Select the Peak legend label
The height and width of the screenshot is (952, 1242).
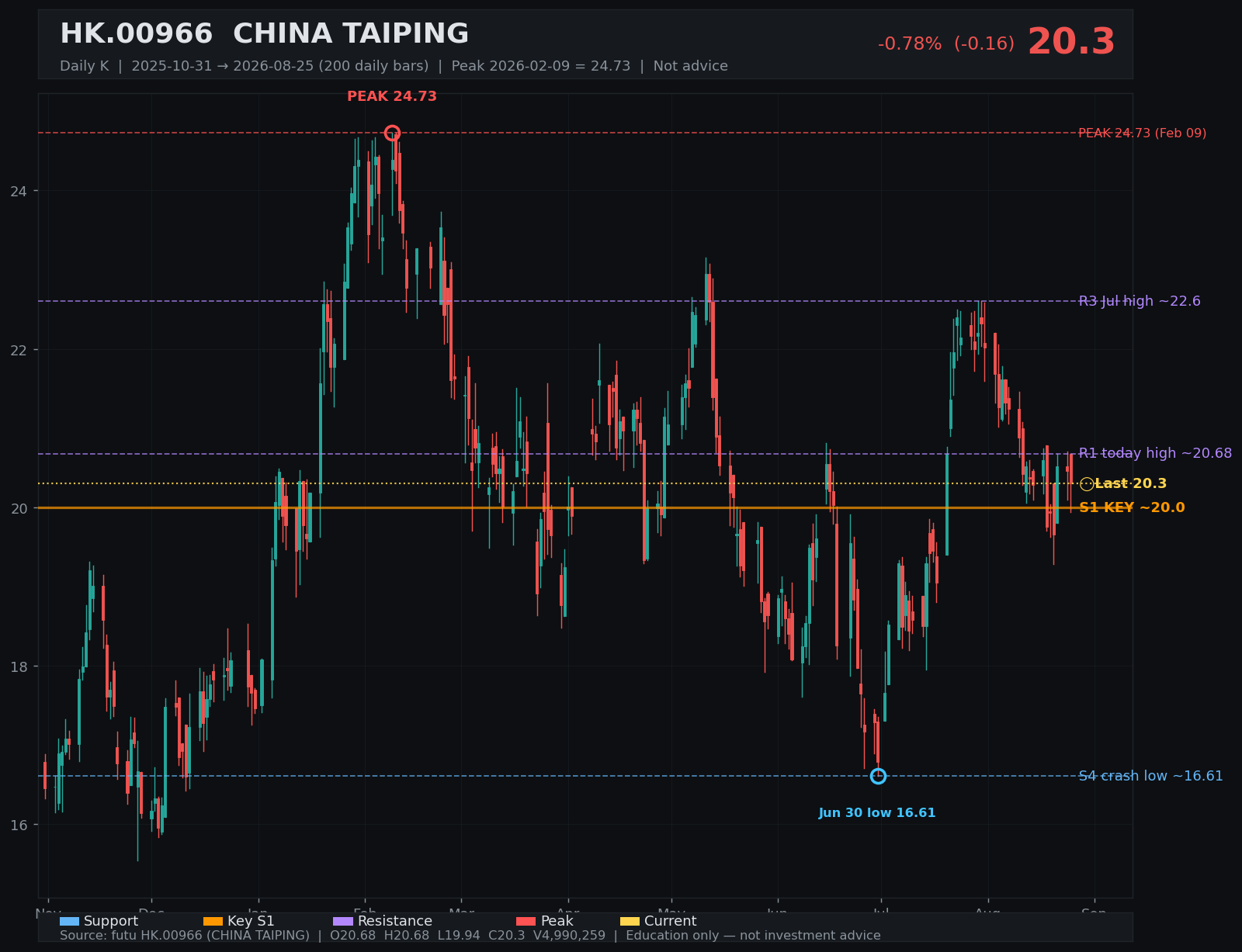pos(557,921)
